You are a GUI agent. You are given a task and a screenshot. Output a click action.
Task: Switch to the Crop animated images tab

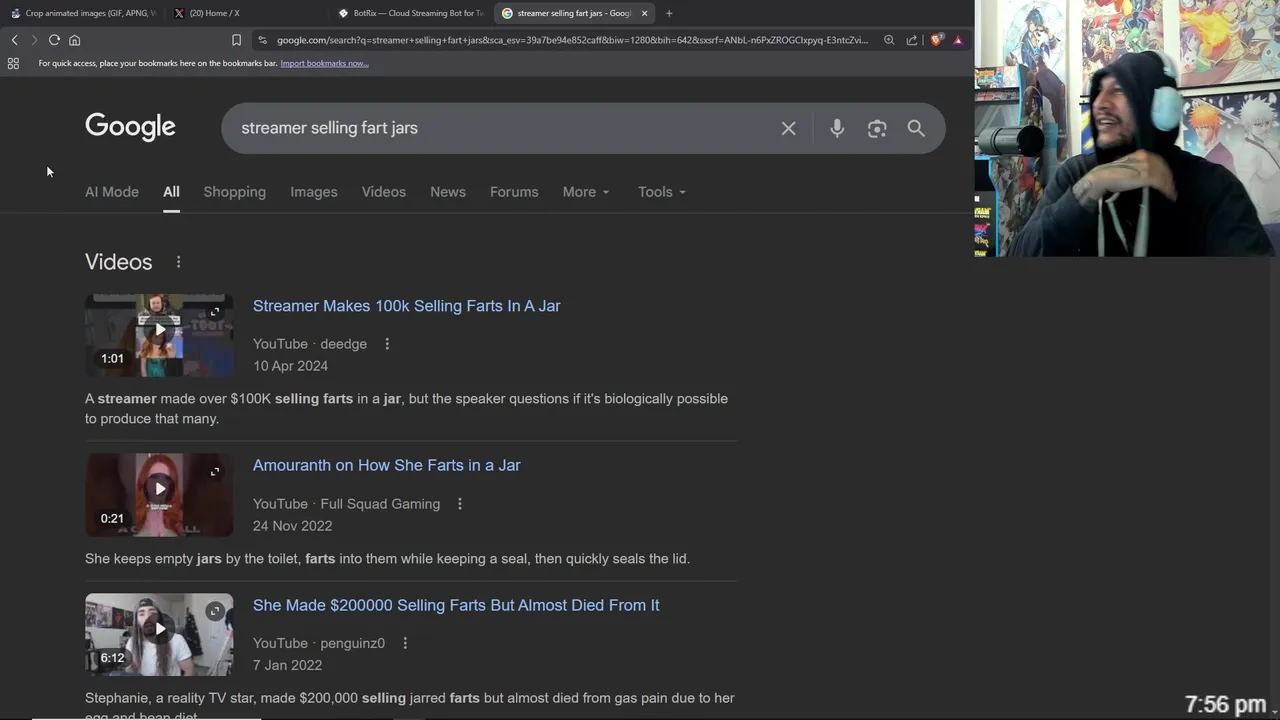82,13
